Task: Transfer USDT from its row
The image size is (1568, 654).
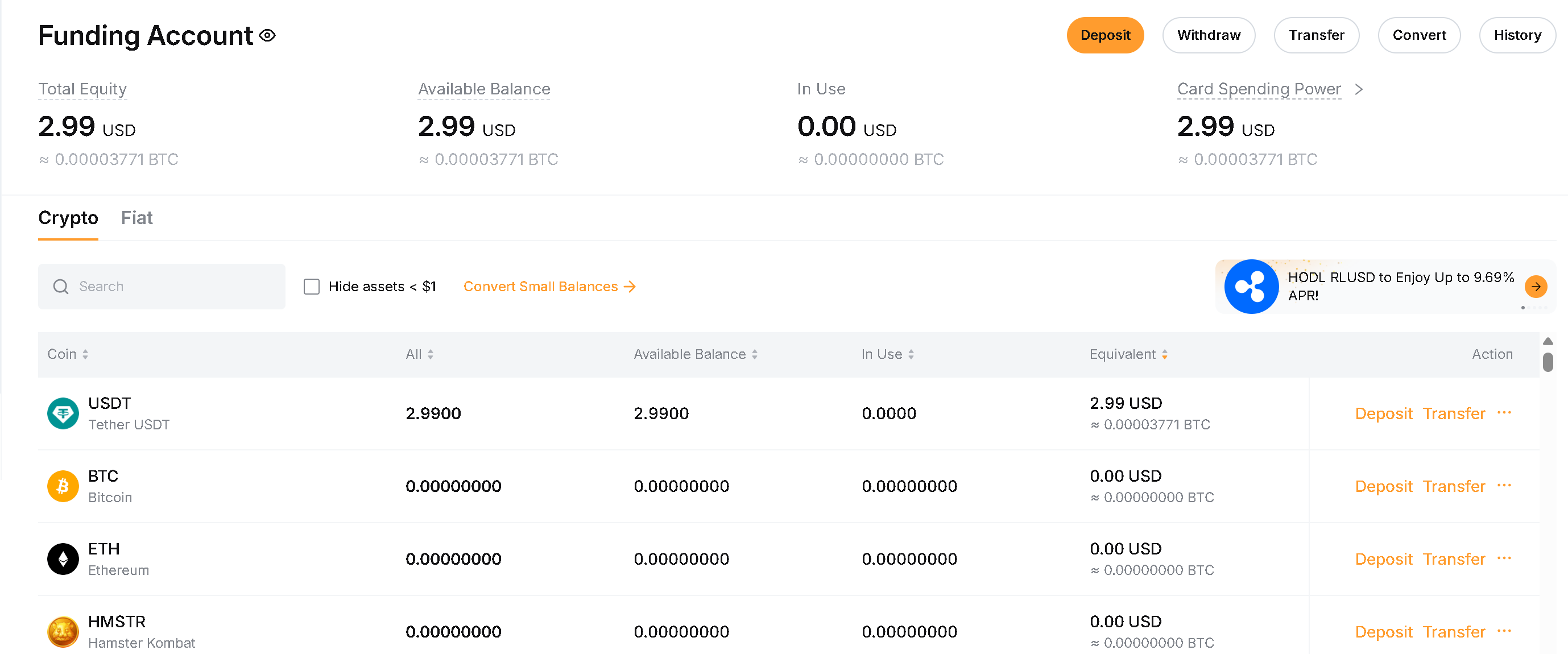Action: tap(1454, 413)
